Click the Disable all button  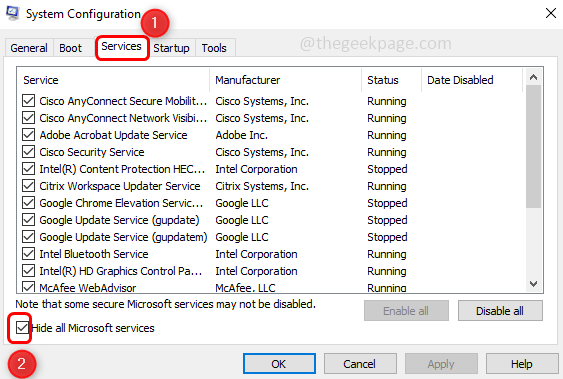click(500, 311)
